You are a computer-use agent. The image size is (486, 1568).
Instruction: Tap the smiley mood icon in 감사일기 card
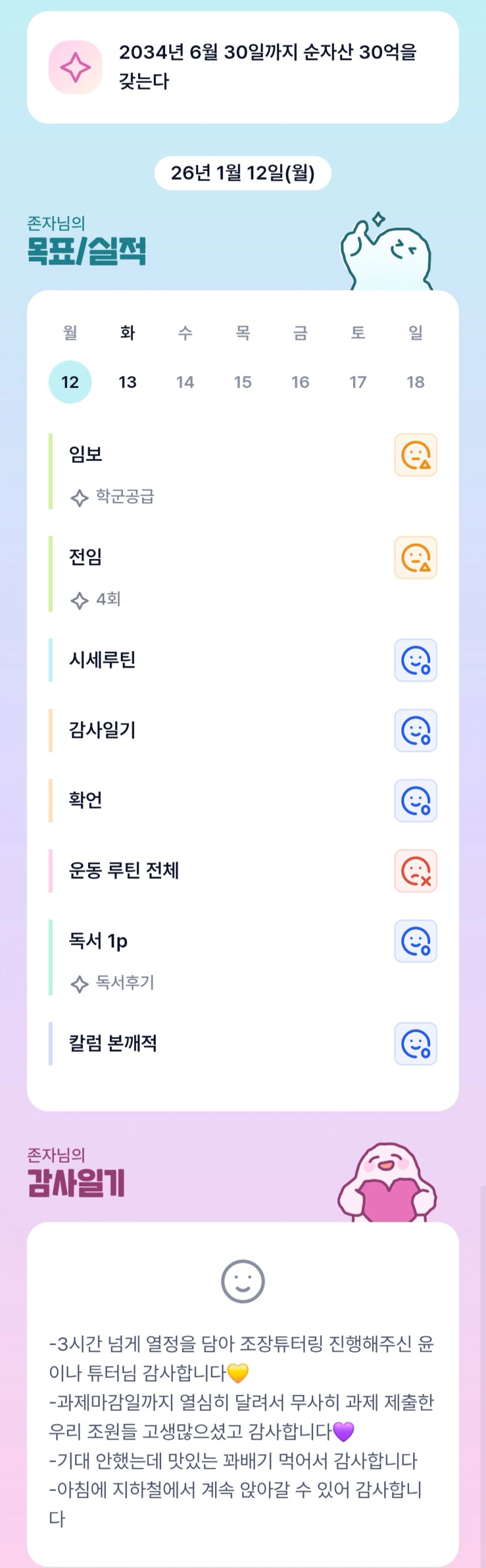pyautogui.click(x=243, y=1281)
